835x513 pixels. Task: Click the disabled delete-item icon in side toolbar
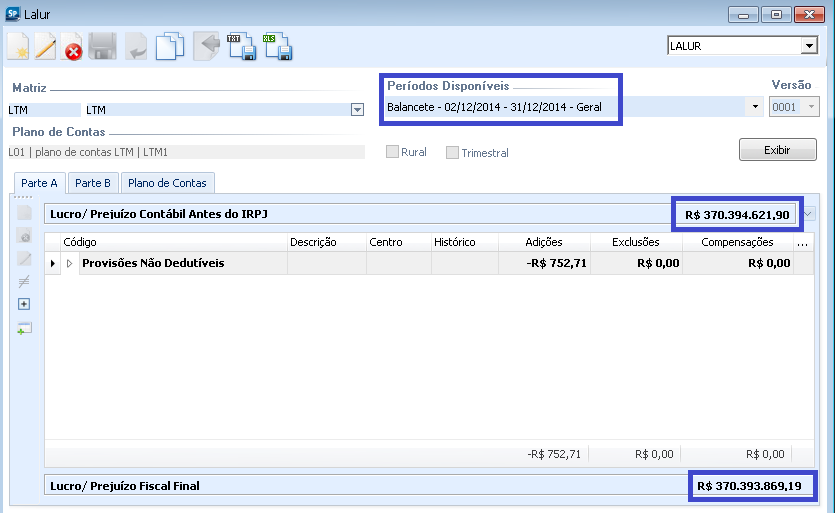point(24,235)
